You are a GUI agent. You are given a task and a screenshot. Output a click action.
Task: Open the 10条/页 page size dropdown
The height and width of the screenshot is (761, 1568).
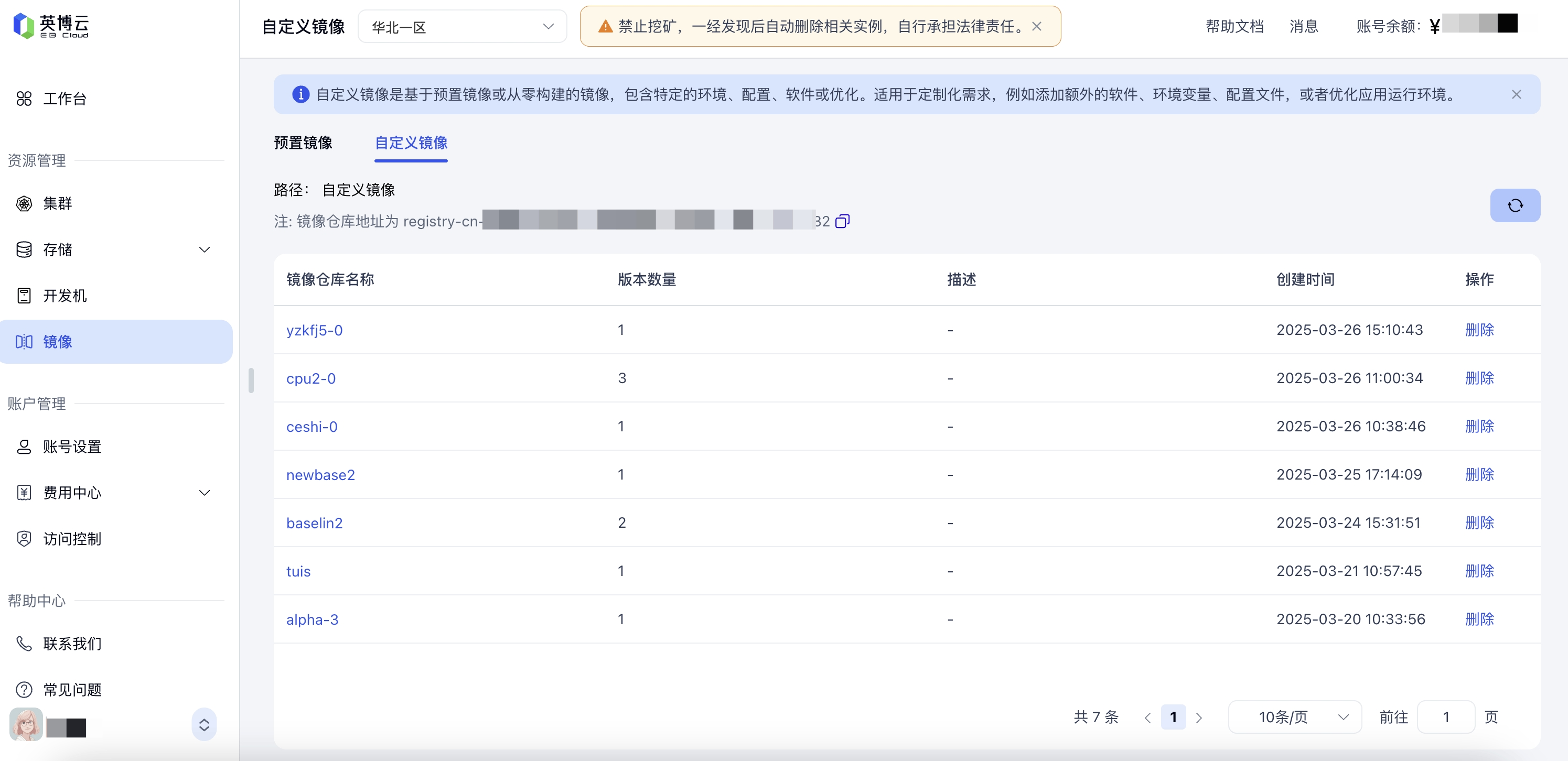[1294, 716]
